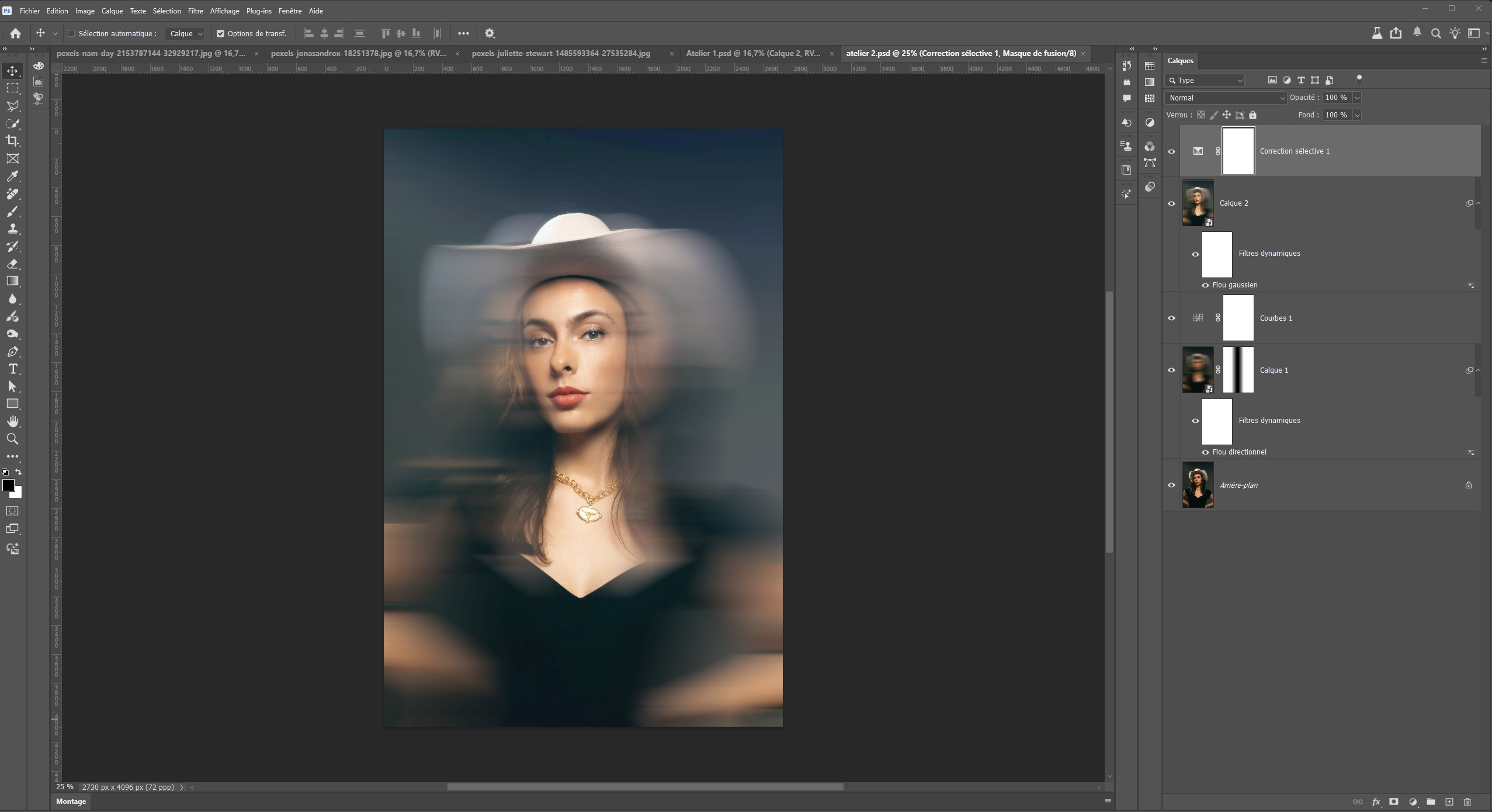1492x812 pixels.
Task: Enable Sélection automatique checkbox
Action: point(72,34)
